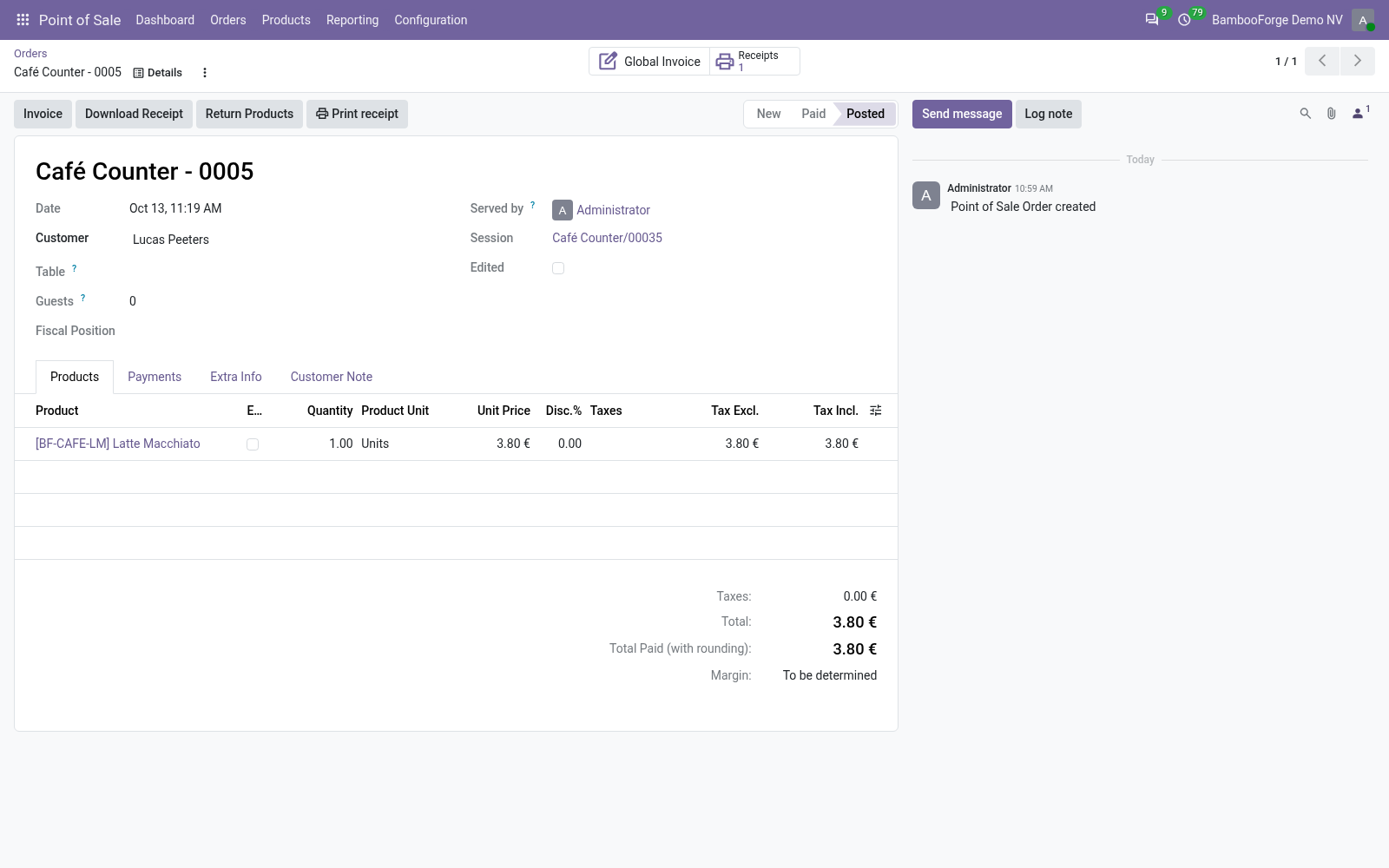This screenshot has height=868, width=1389.
Task: Switch to the Payments tab
Action: pos(155,377)
